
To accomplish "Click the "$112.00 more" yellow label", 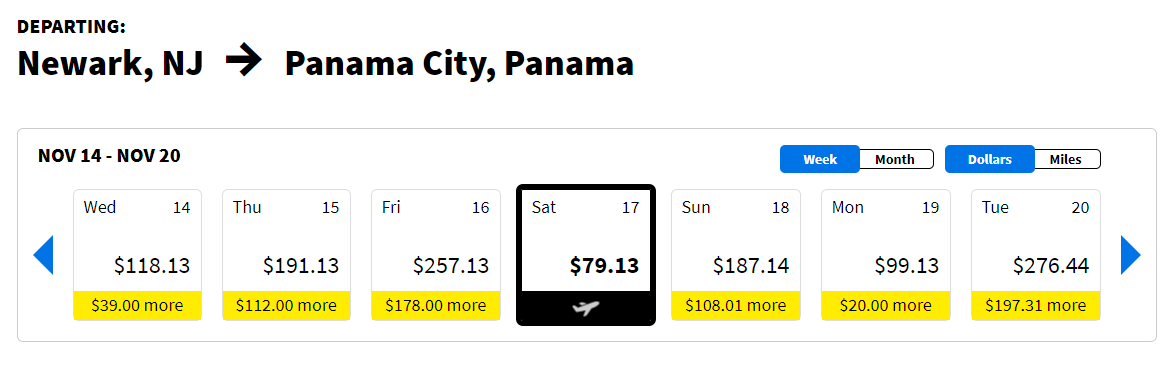I will 286,305.
